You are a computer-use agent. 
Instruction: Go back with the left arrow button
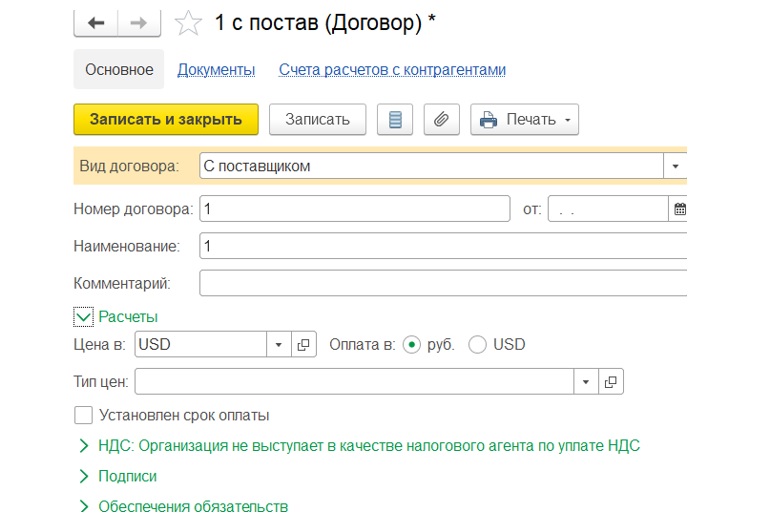tap(96, 23)
